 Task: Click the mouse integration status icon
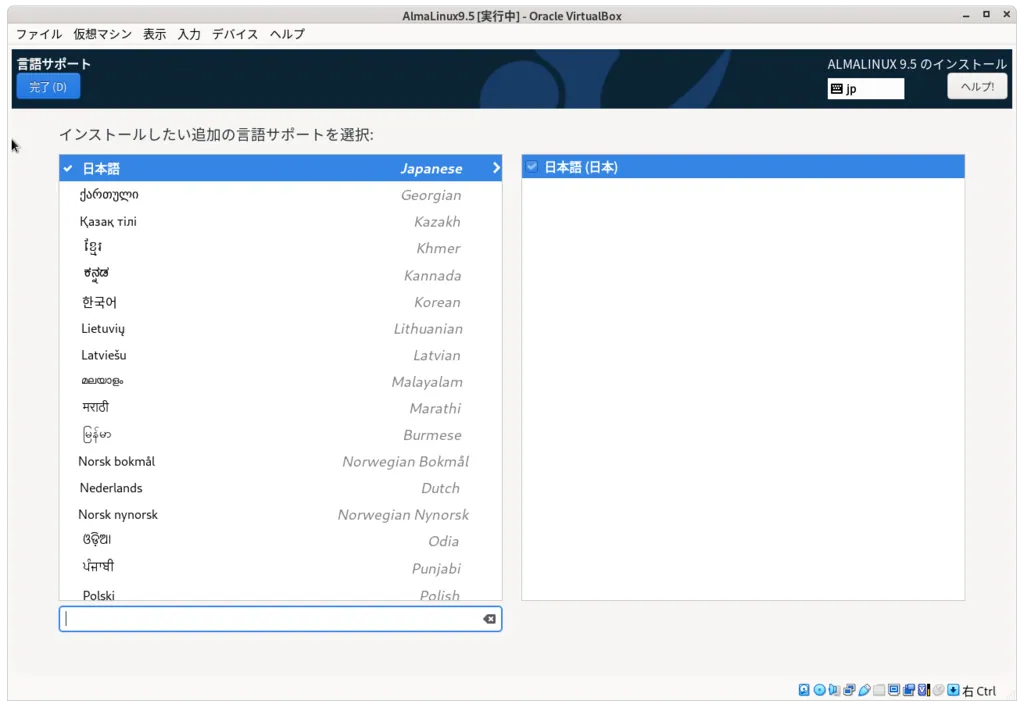click(x=939, y=689)
